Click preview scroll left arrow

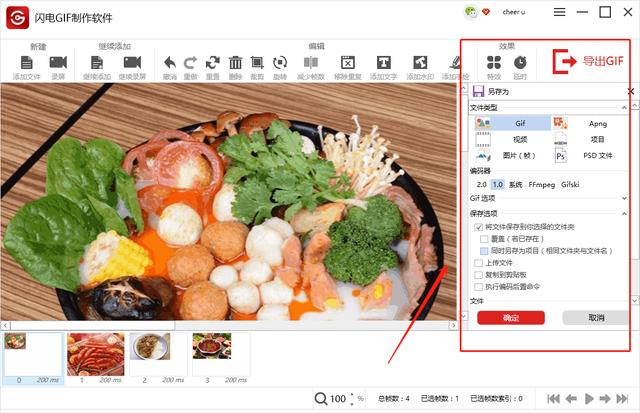[x=5, y=325]
